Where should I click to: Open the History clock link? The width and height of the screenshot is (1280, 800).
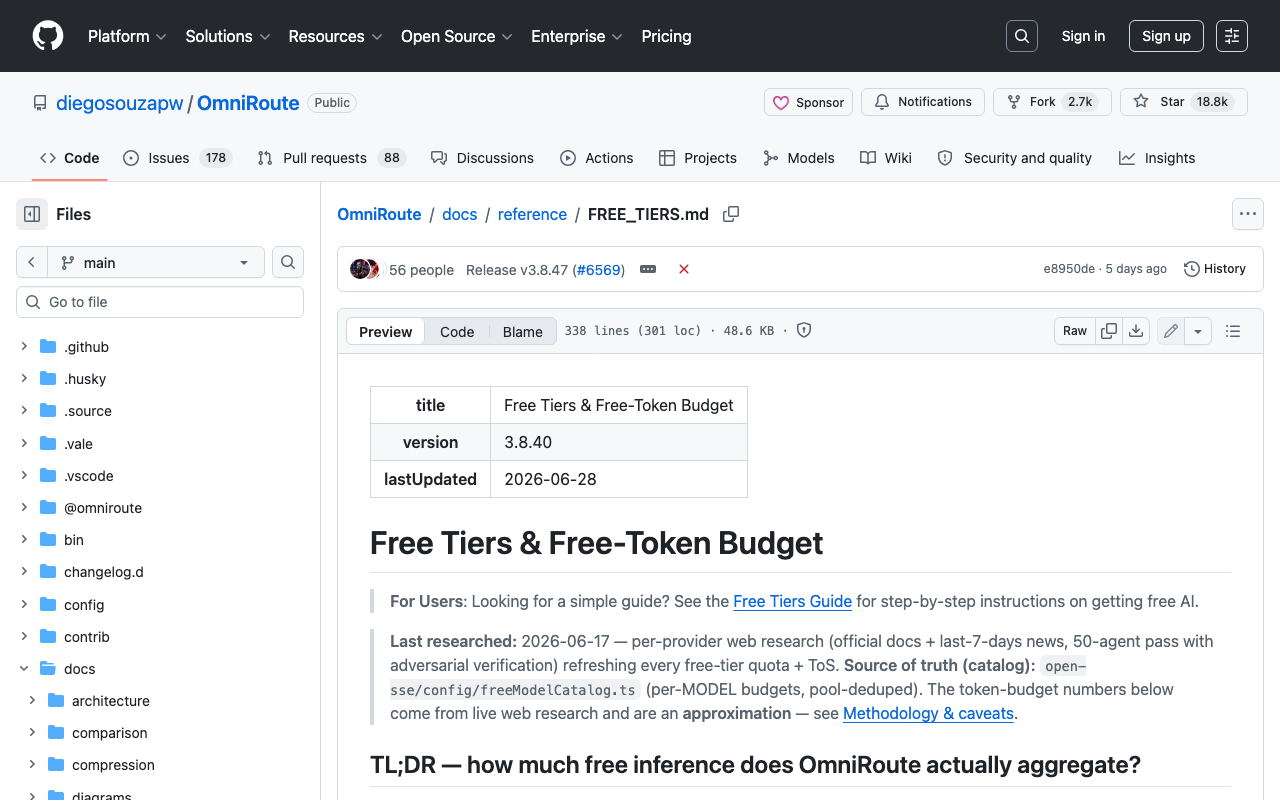[1215, 269]
